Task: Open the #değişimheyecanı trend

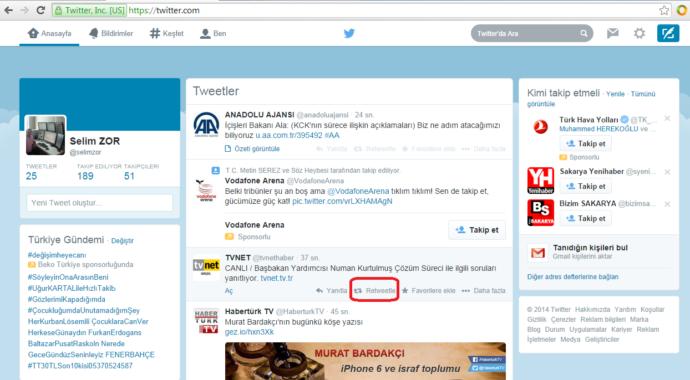Action: pos(57,255)
